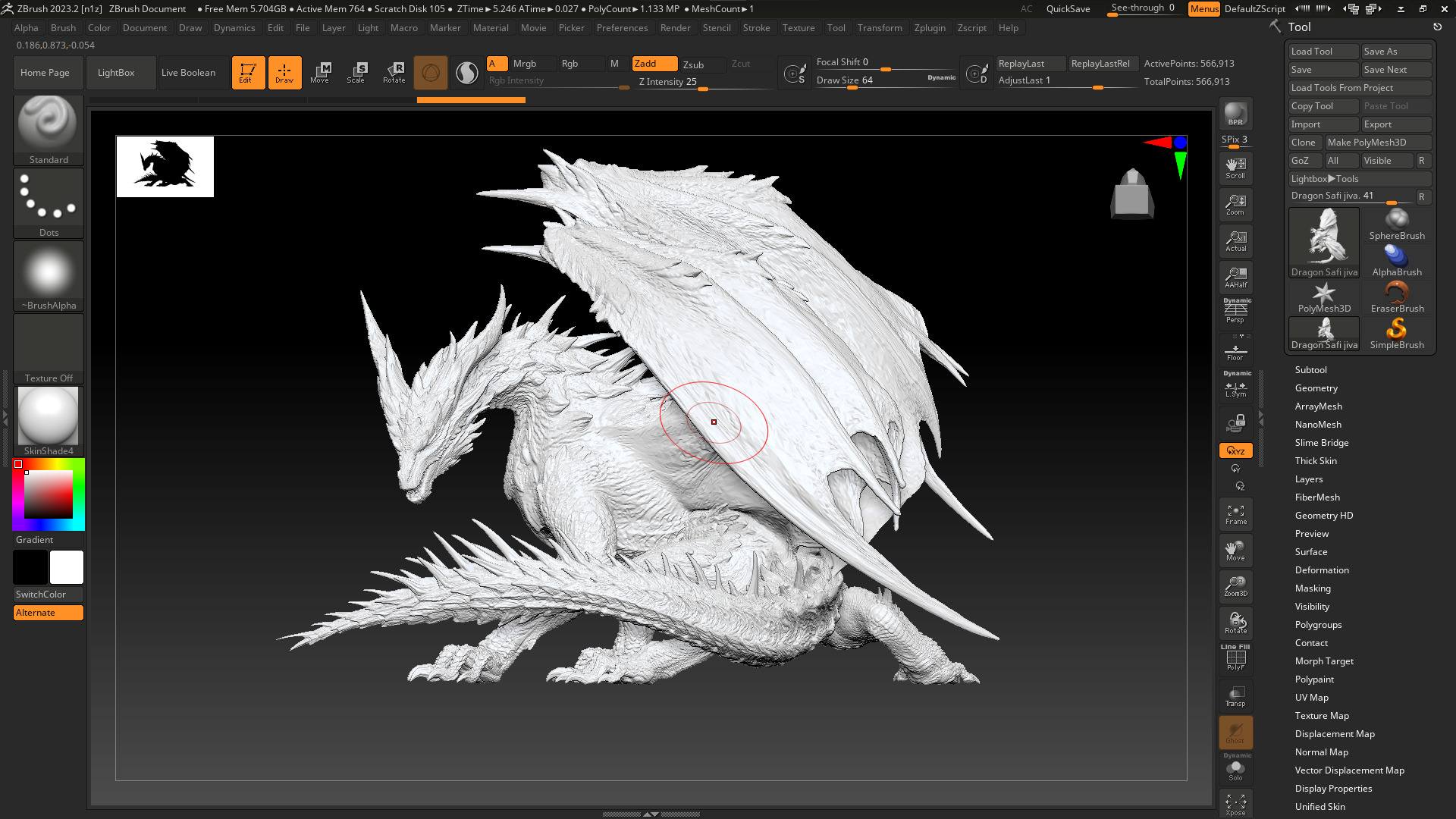Toggle Solo mode
1456x819 pixels.
(1235, 769)
